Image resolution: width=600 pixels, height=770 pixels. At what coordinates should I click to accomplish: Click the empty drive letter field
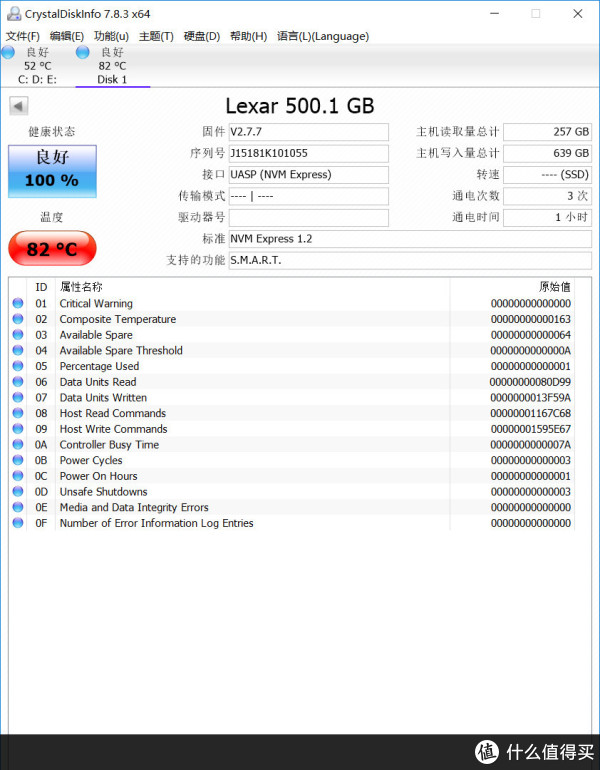(309, 218)
